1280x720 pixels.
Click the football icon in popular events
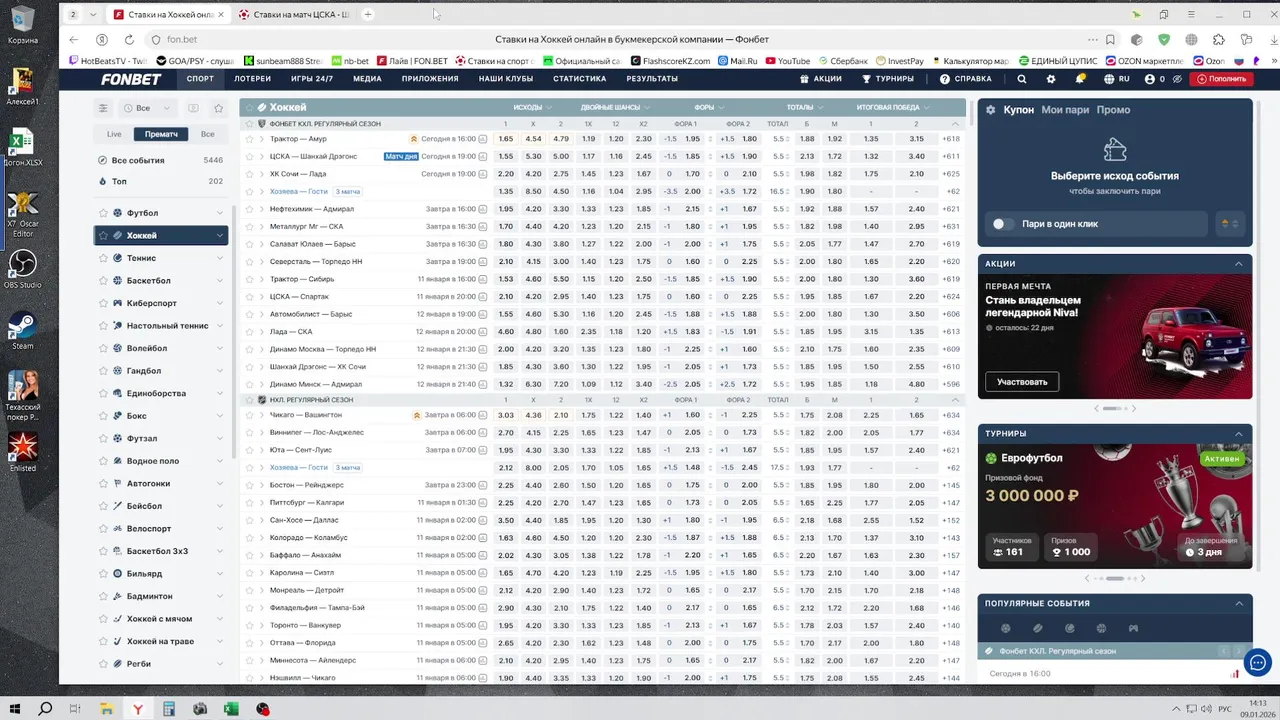tap(1006, 628)
